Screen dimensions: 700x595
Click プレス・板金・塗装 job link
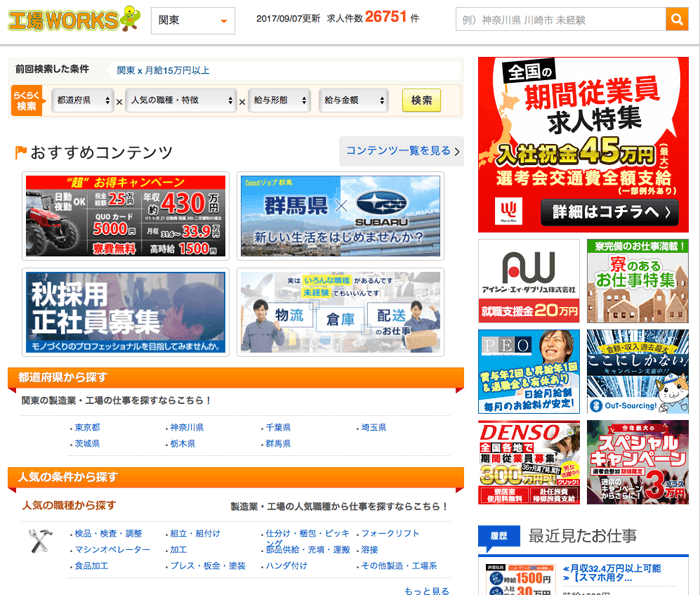pyautogui.click(x=208, y=566)
